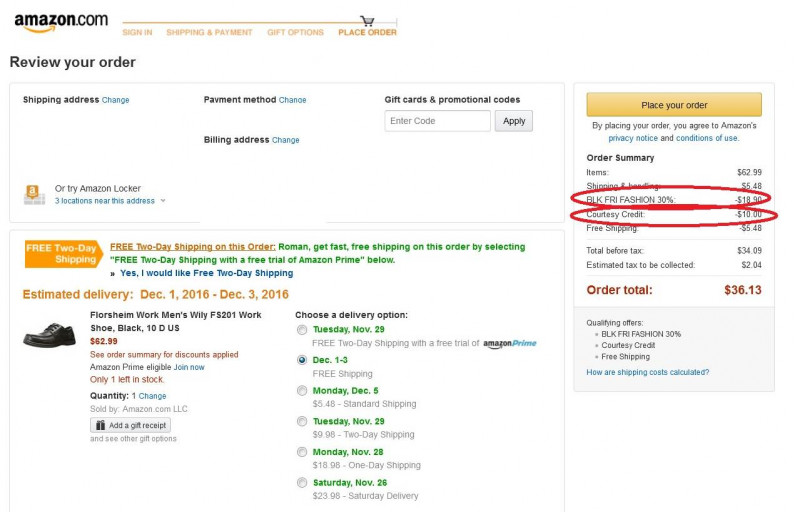Open the black Florsheim shoe thumbnail
The image size is (800, 512).
tap(49, 335)
